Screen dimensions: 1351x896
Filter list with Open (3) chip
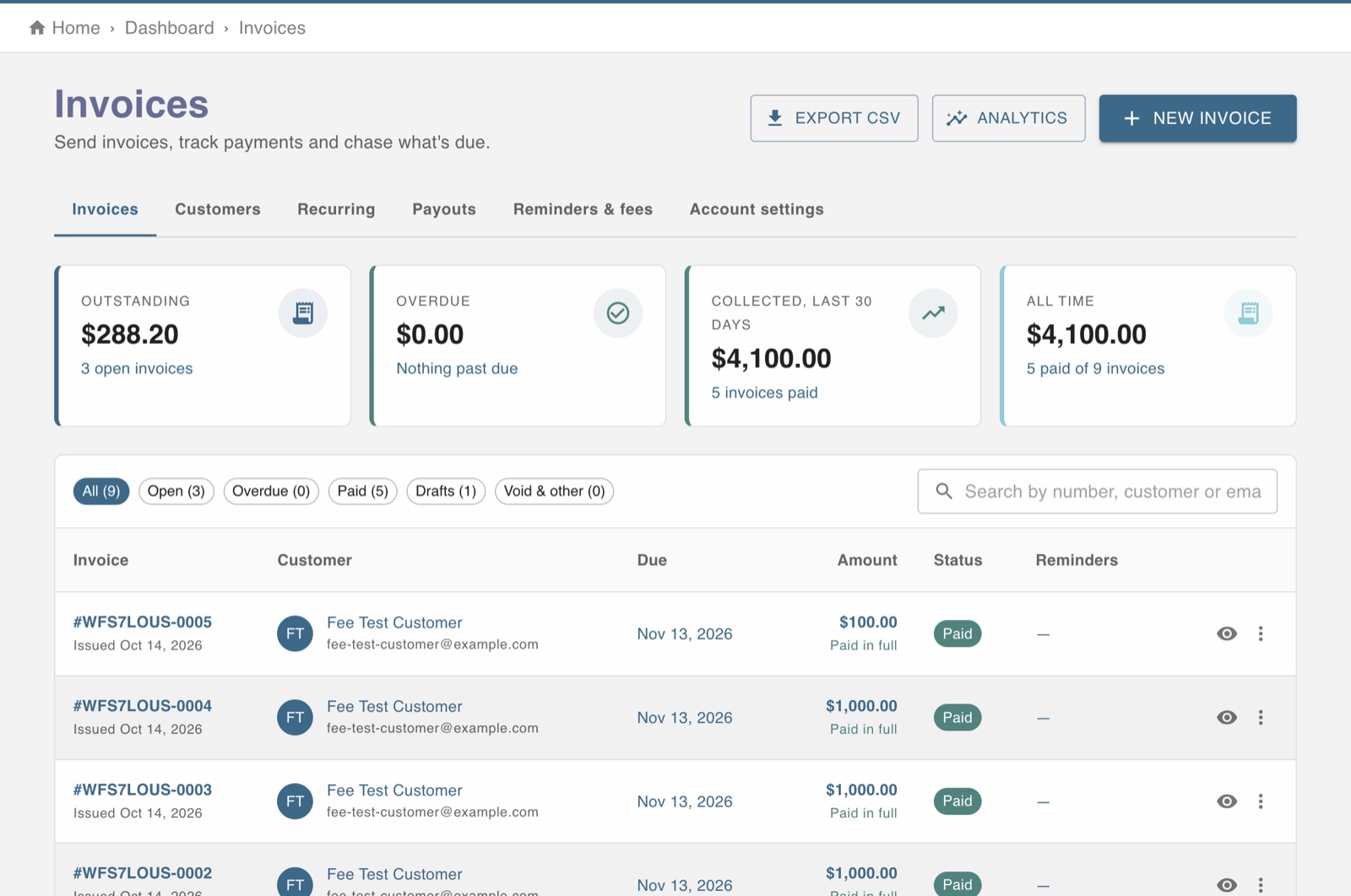(176, 491)
